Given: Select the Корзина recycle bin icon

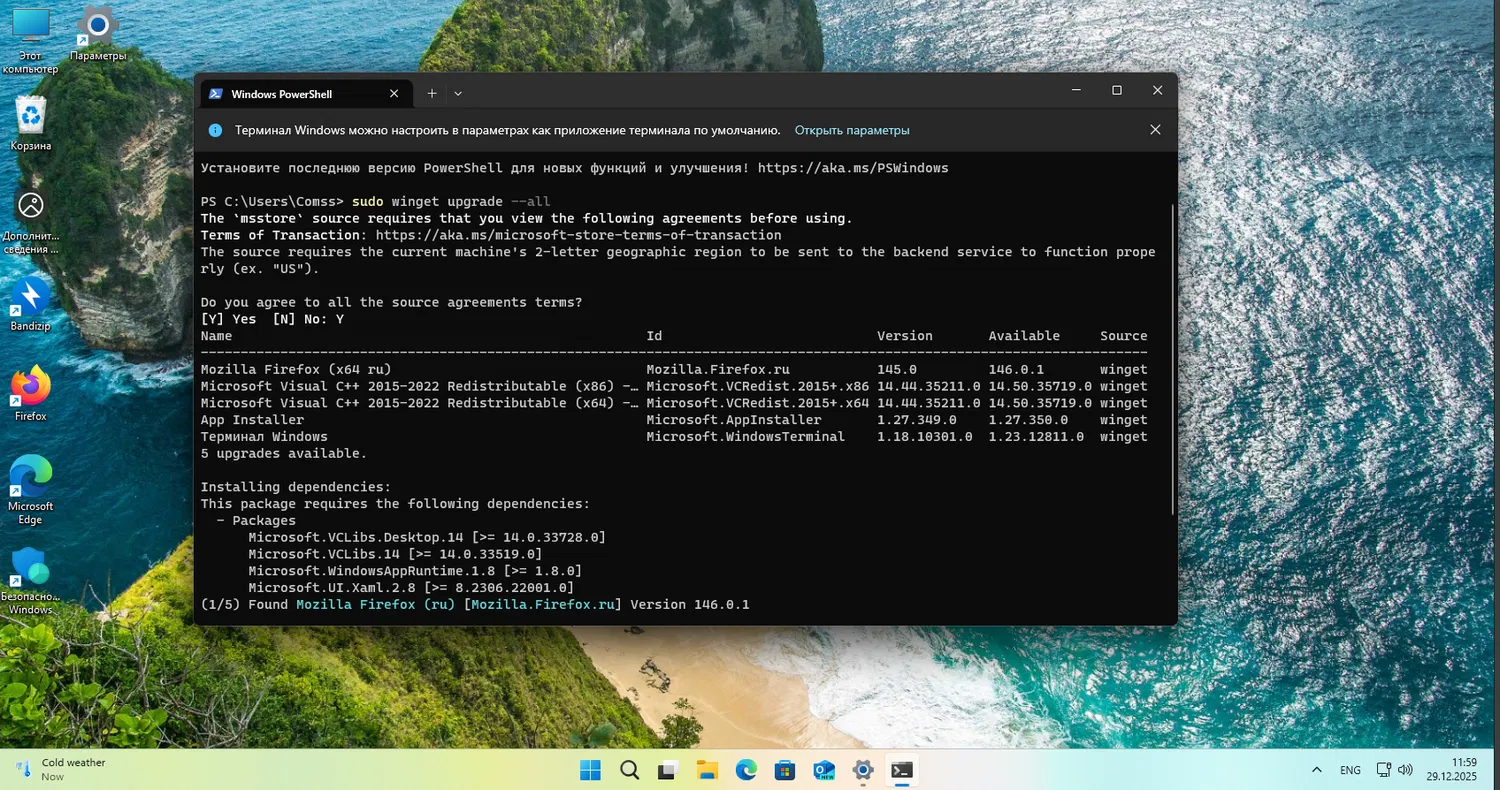Looking at the screenshot, I should coord(31,124).
